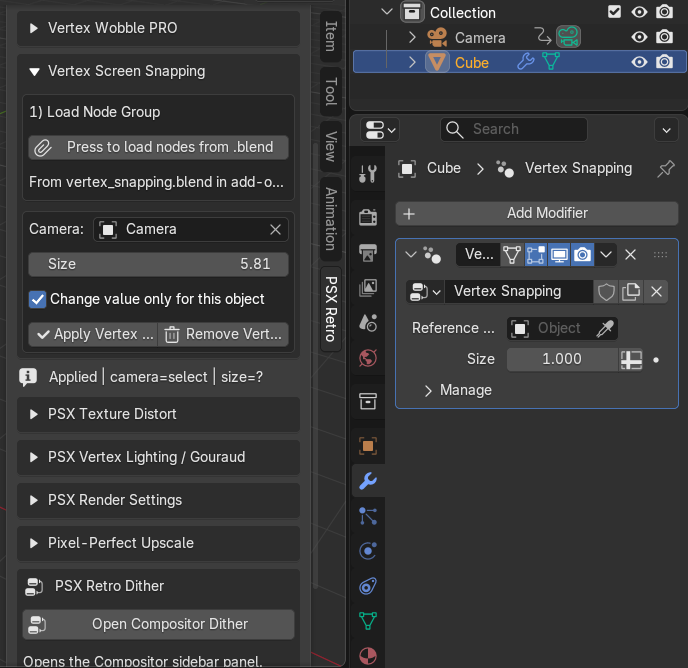Open View Layer properties tab icon
This screenshot has width=688, height=668.
pos(368,287)
